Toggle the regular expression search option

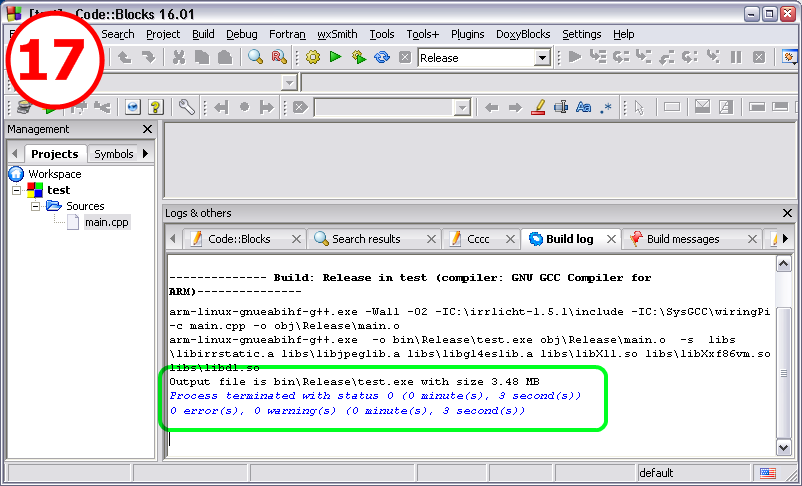(606, 107)
